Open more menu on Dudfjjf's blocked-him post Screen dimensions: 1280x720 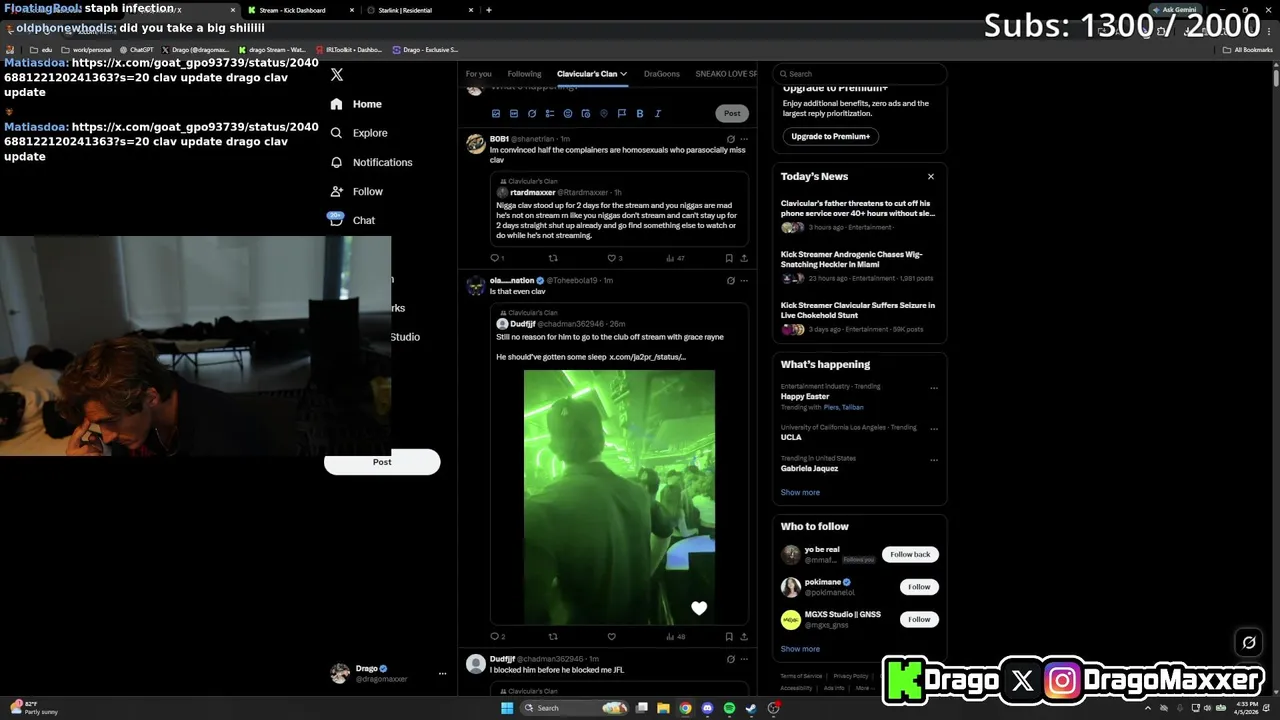point(744,659)
